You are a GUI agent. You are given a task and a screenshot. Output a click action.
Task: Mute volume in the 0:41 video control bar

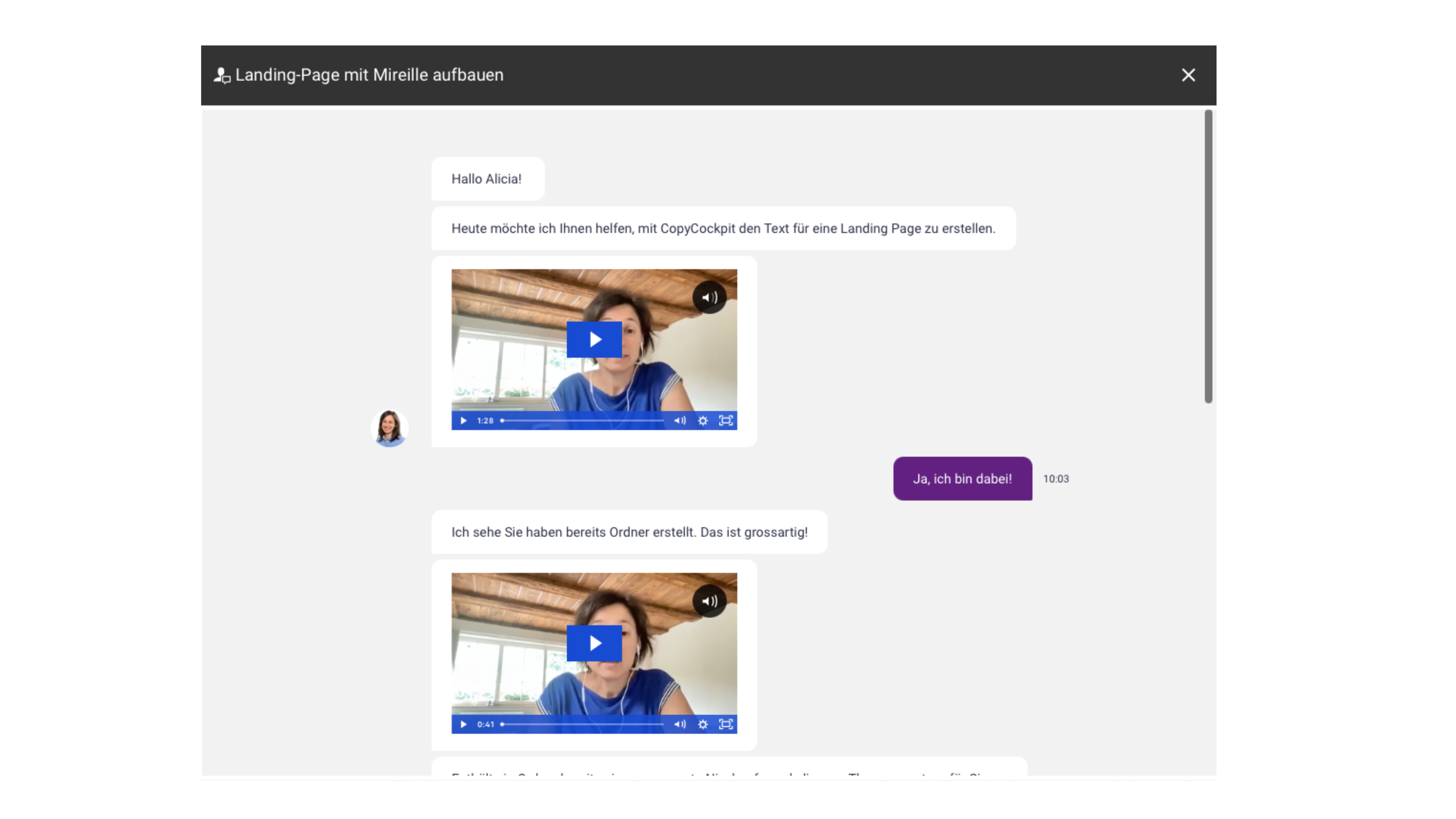pyautogui.click(x=680, y=724)
